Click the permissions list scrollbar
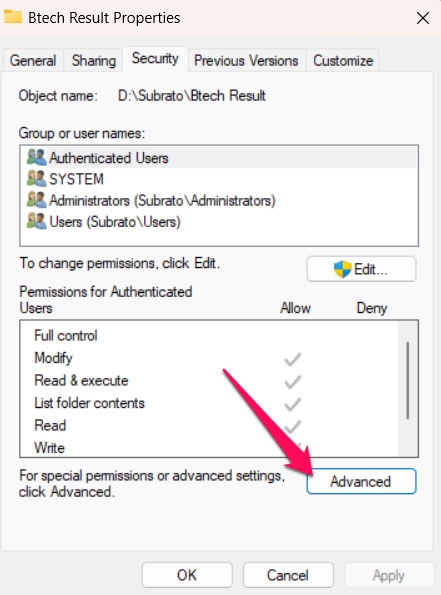This screenshot has height=595, width=441. coord(408,381)
